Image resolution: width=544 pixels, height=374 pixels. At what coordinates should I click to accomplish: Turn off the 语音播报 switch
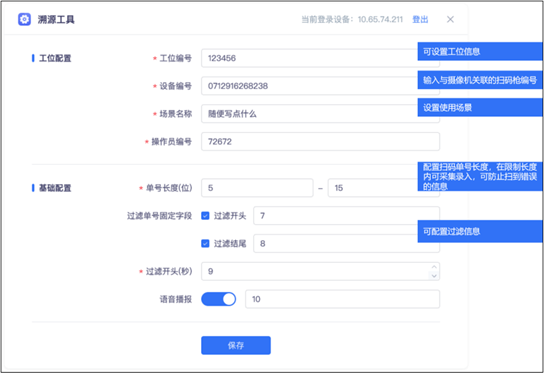coord(219,299)
